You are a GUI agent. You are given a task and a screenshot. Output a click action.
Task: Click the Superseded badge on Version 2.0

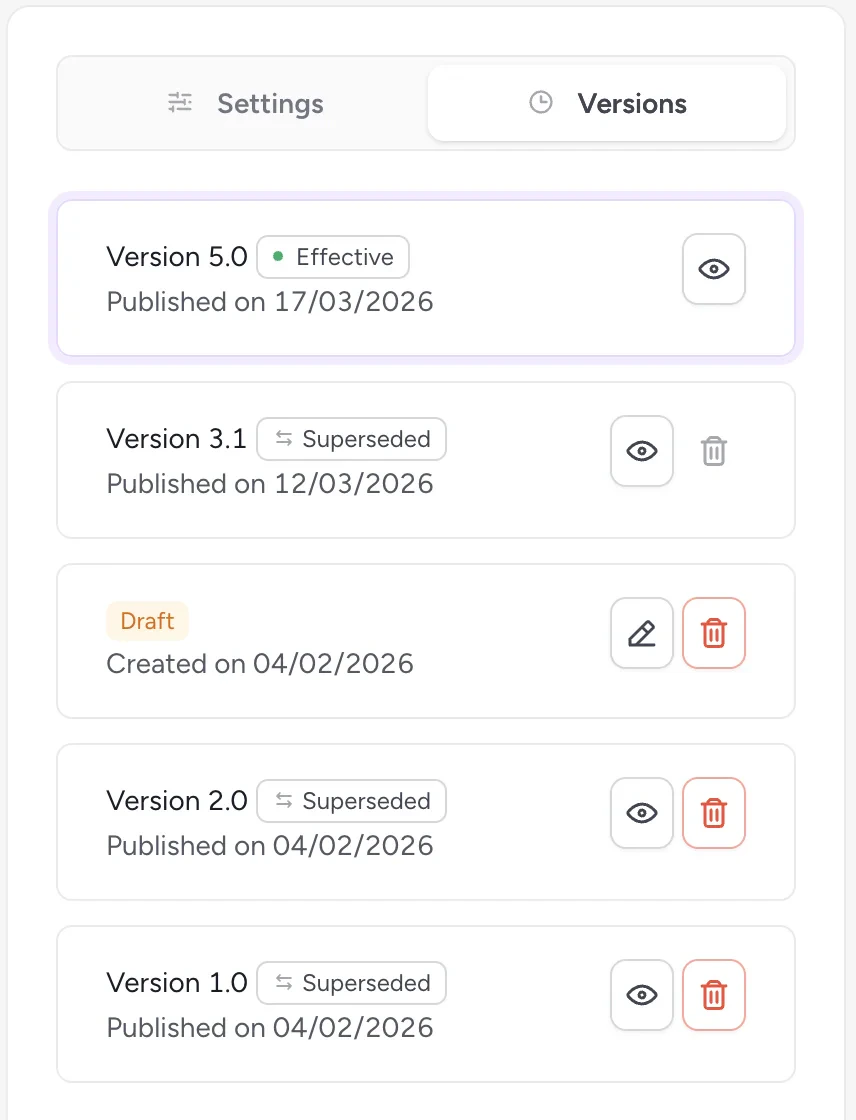pyautogui.click(x=351, y=801)
